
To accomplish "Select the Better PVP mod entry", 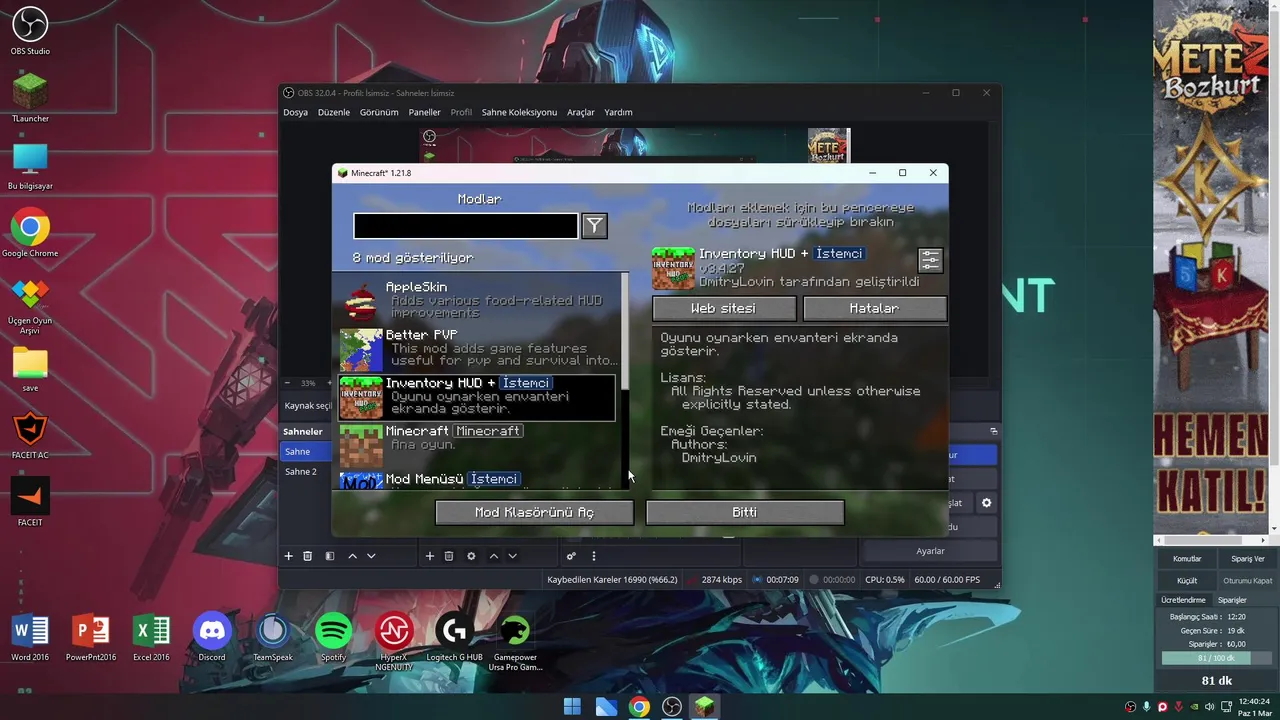I will pos(478,348).
